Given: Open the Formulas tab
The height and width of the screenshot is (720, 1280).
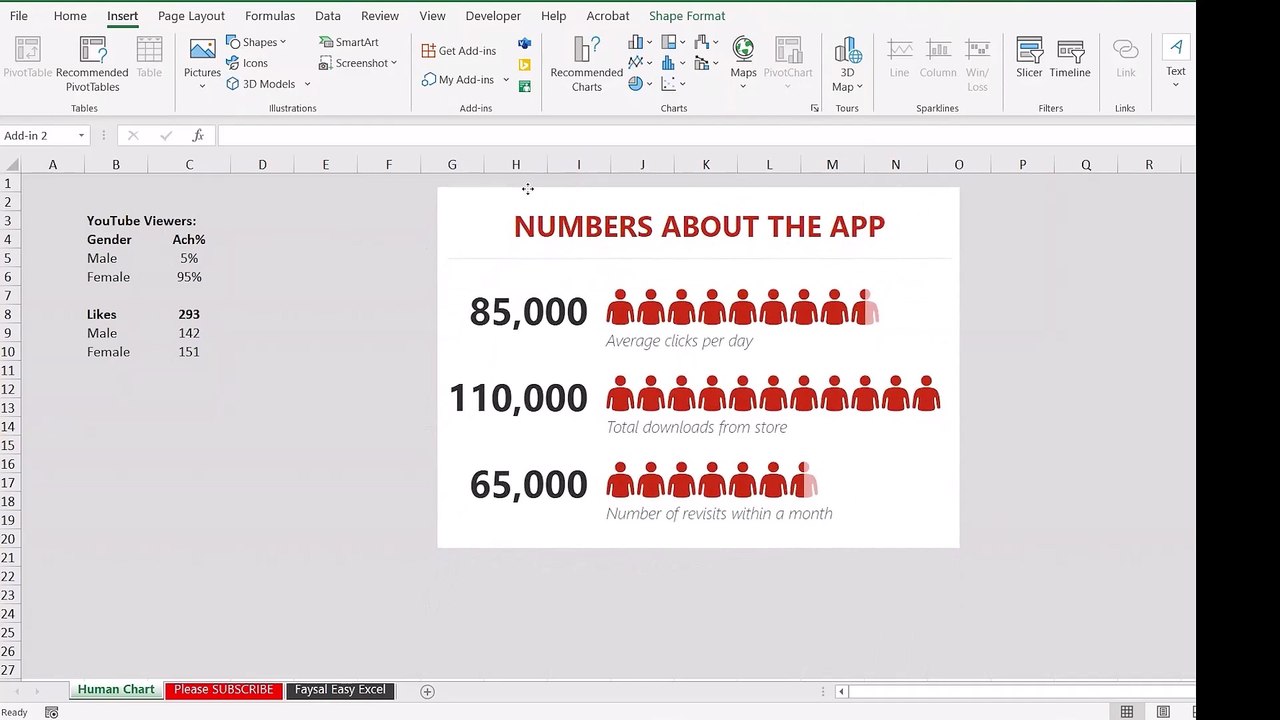Looking at the screenshot, I should click(270, 16).
